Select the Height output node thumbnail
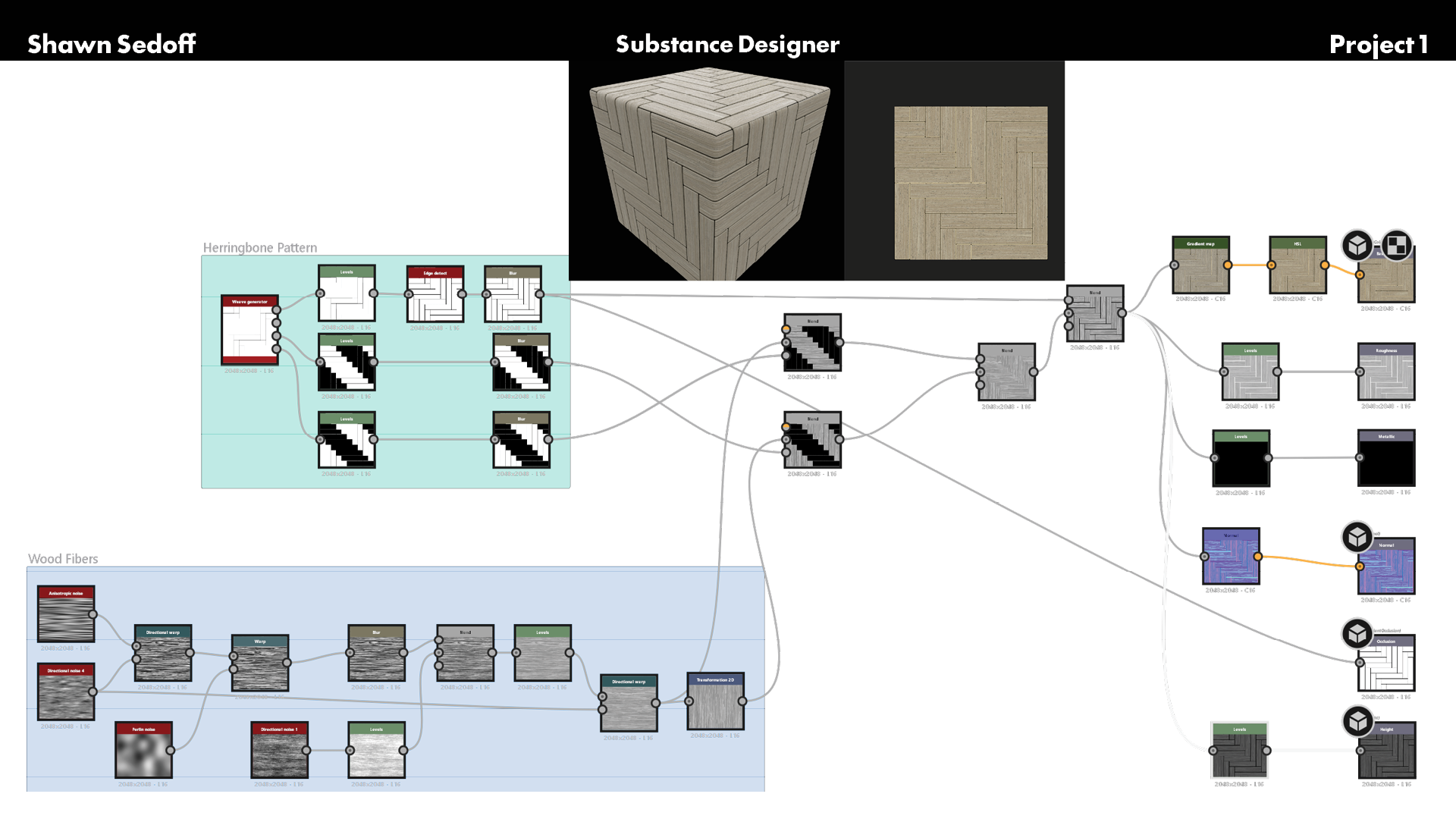 [x=1386, y=750]
